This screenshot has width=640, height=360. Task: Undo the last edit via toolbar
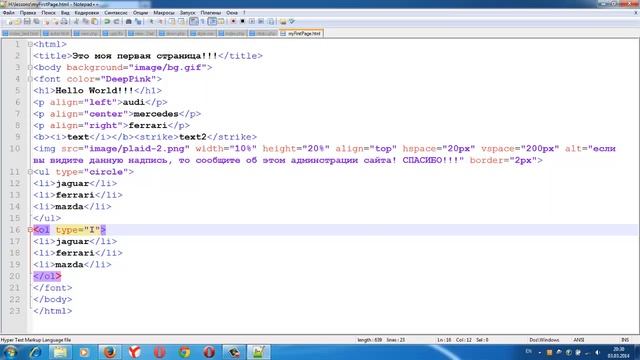coord(107,21)
